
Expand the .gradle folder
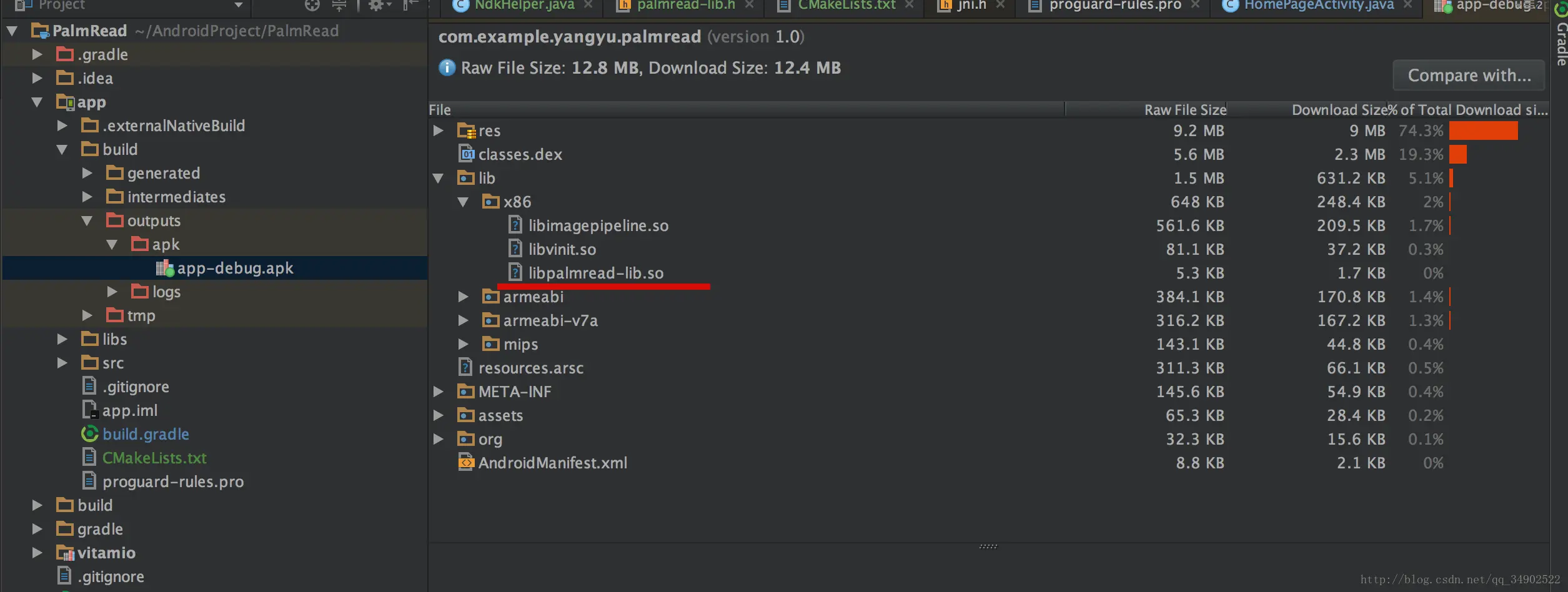tap(37, 54)
